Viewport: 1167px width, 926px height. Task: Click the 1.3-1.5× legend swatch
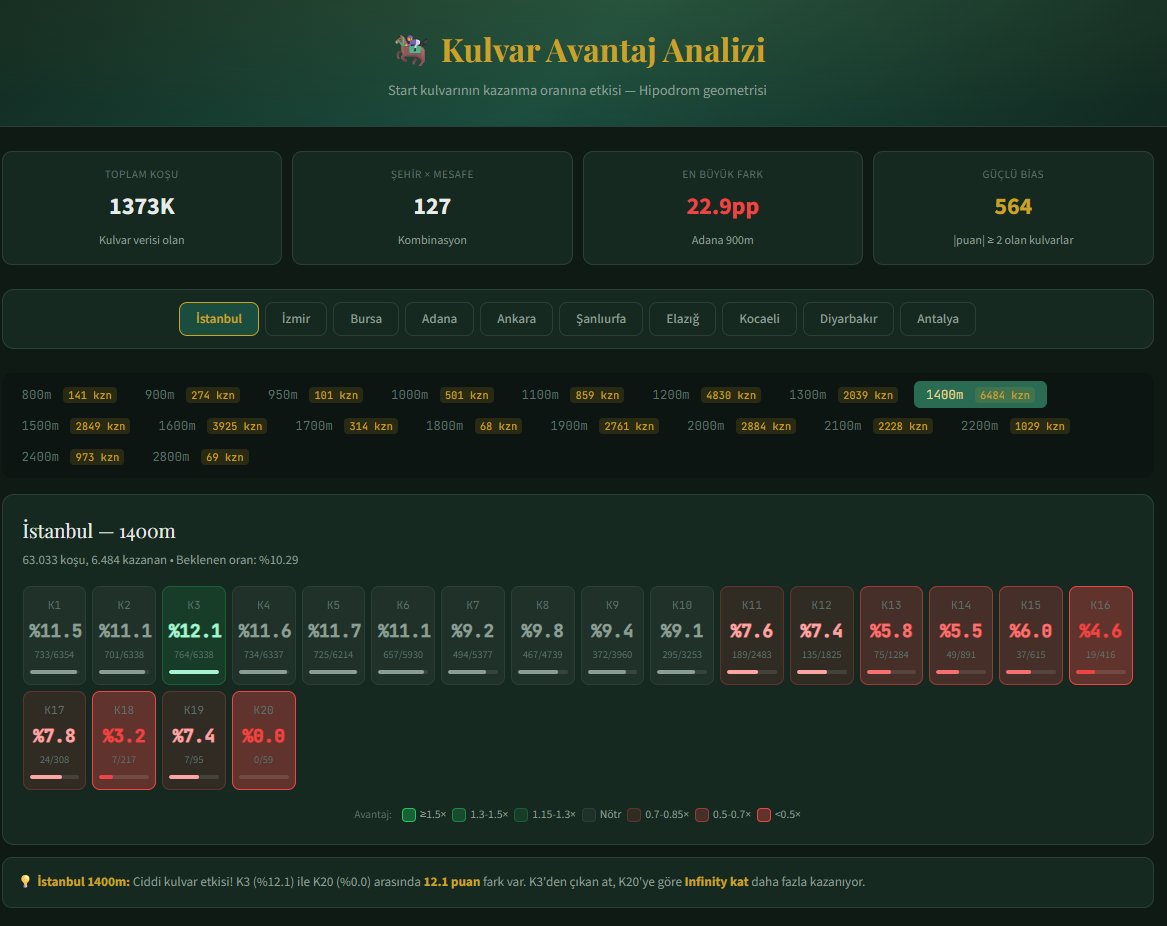(459, 814)
